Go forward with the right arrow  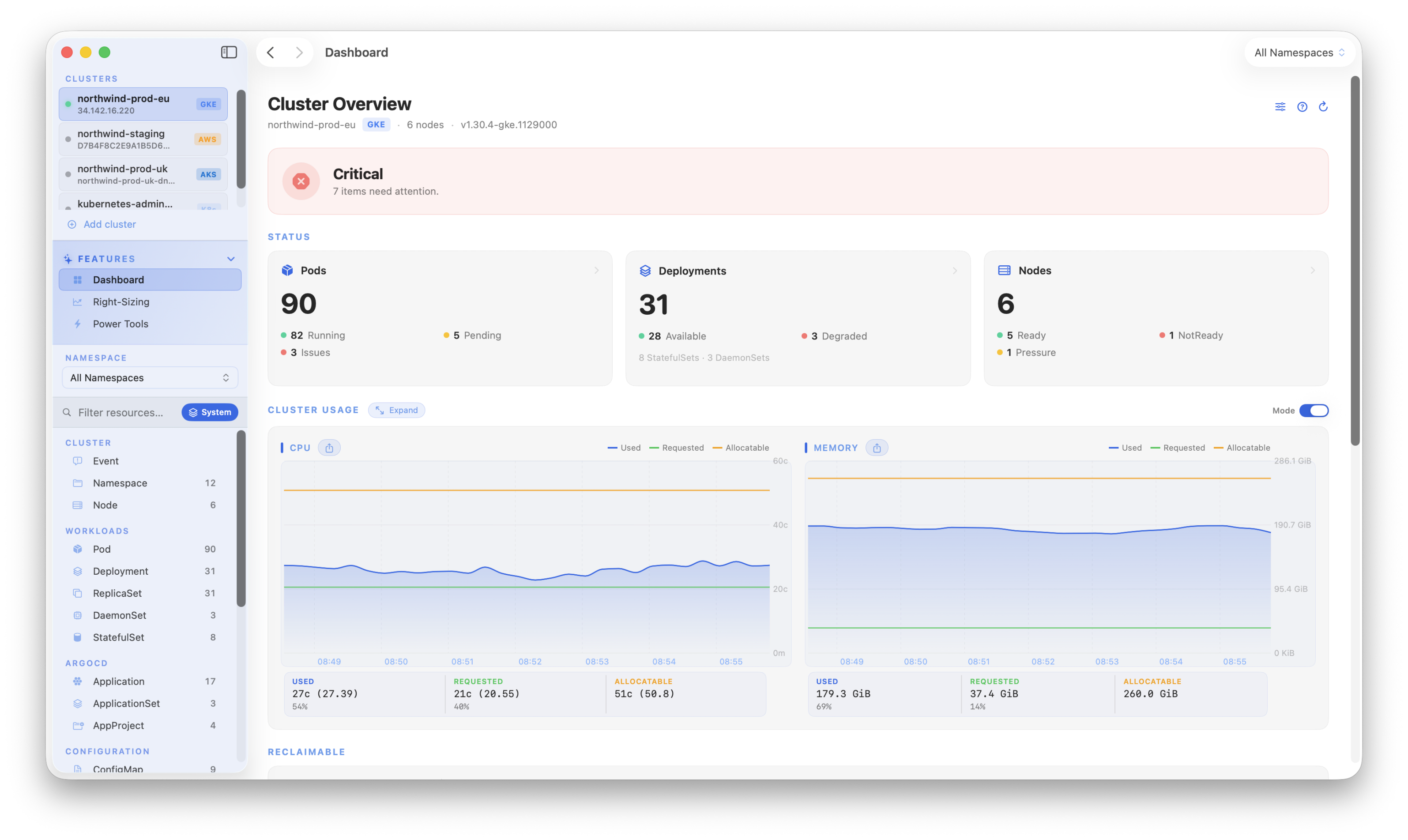tap(299, 52)
